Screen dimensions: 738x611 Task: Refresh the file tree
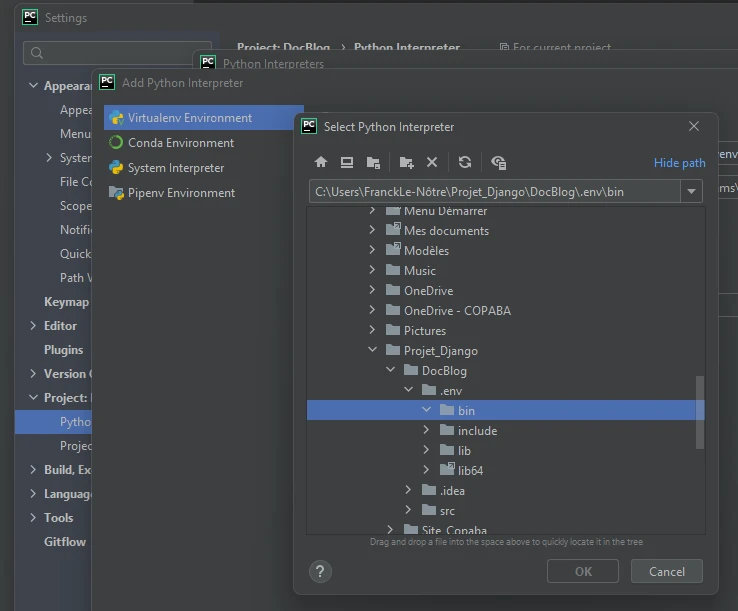(465, 162)
